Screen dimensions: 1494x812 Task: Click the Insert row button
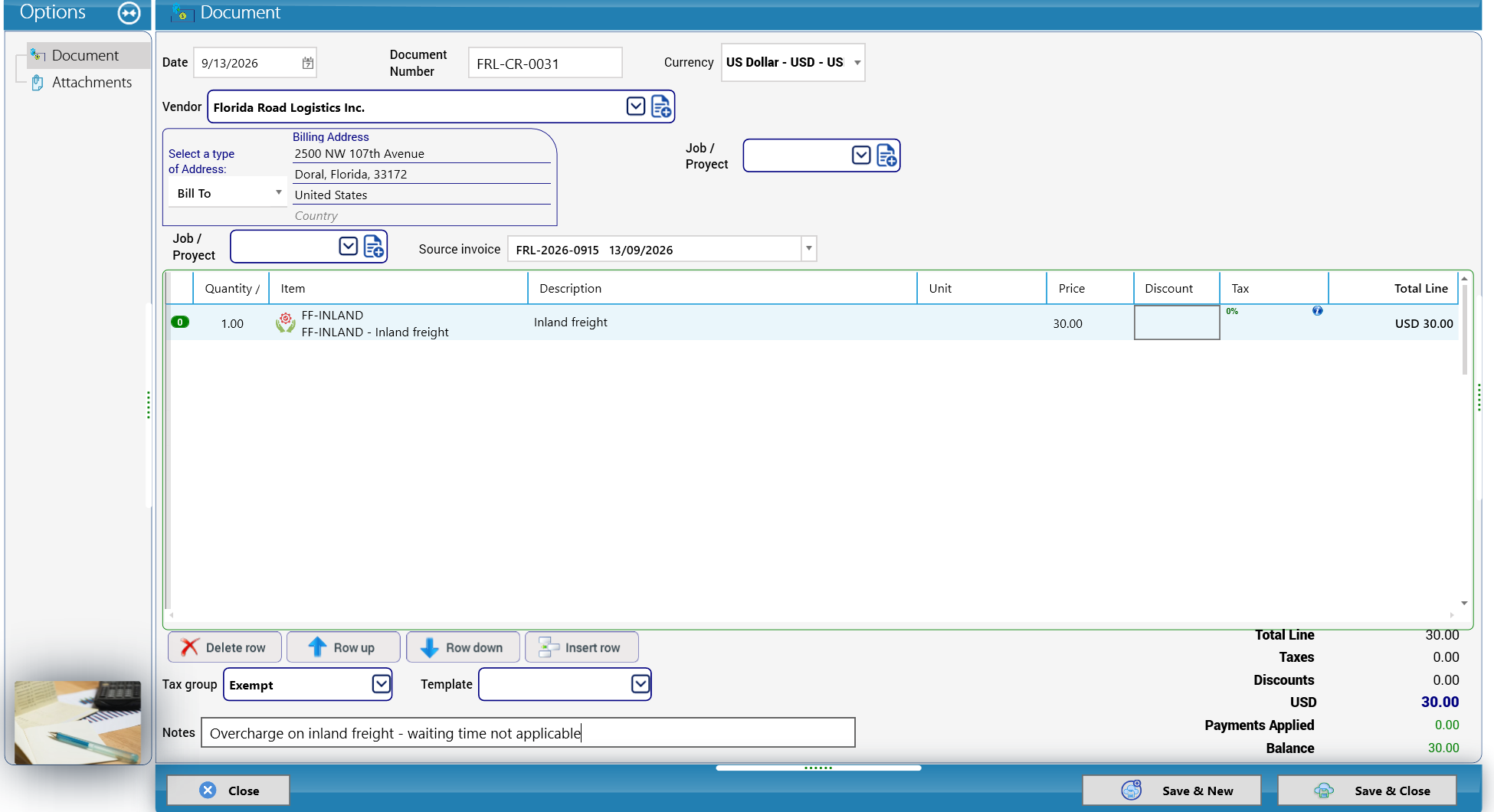(x=582, y=647)
